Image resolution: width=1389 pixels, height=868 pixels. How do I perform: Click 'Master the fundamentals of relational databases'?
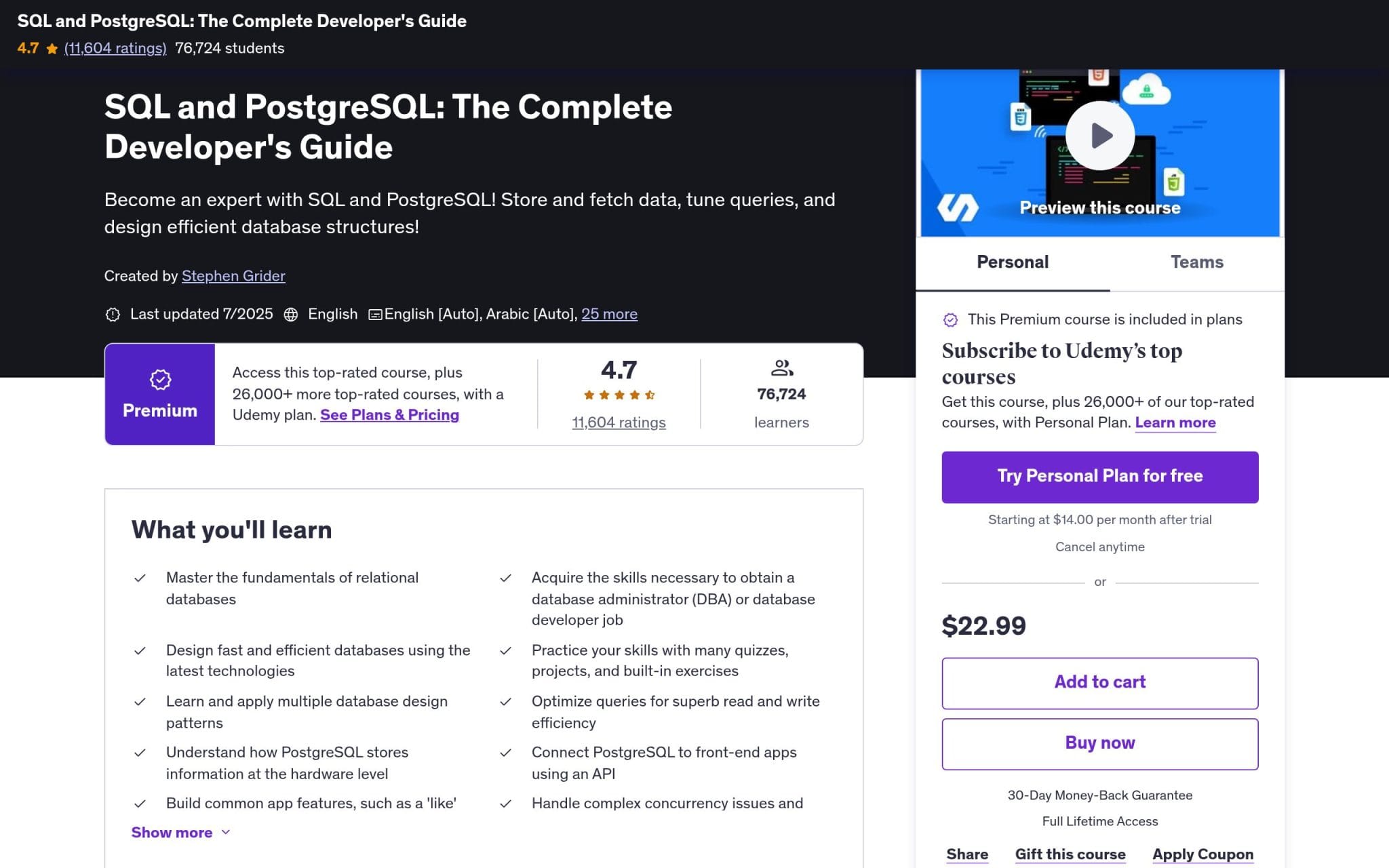[x=292, y=588]
